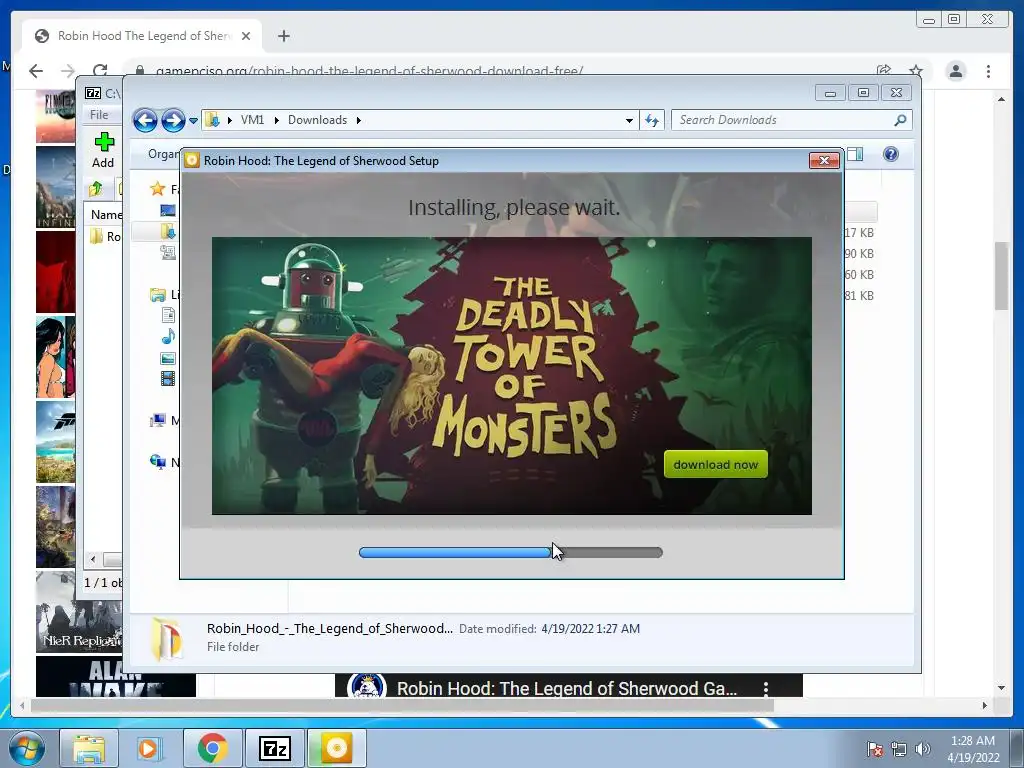Open Explorer help icon
Viewport: 1024px width, 768px height.
(x=891, y=154)
